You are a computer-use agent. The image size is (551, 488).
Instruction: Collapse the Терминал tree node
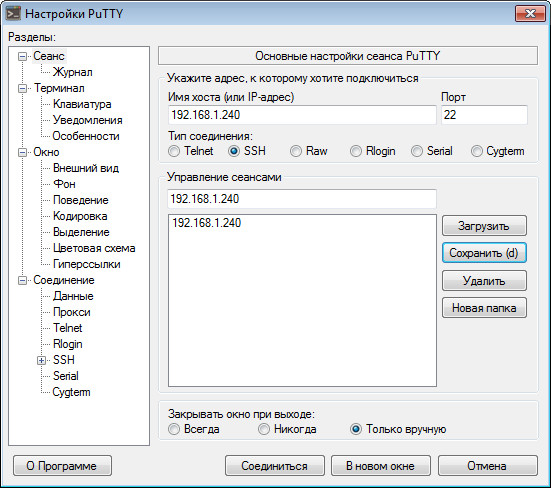point(22,88)
